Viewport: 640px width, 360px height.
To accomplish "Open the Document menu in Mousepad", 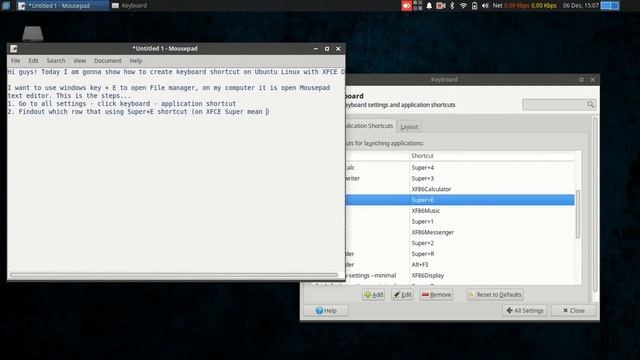I will (x=108, y=61).
